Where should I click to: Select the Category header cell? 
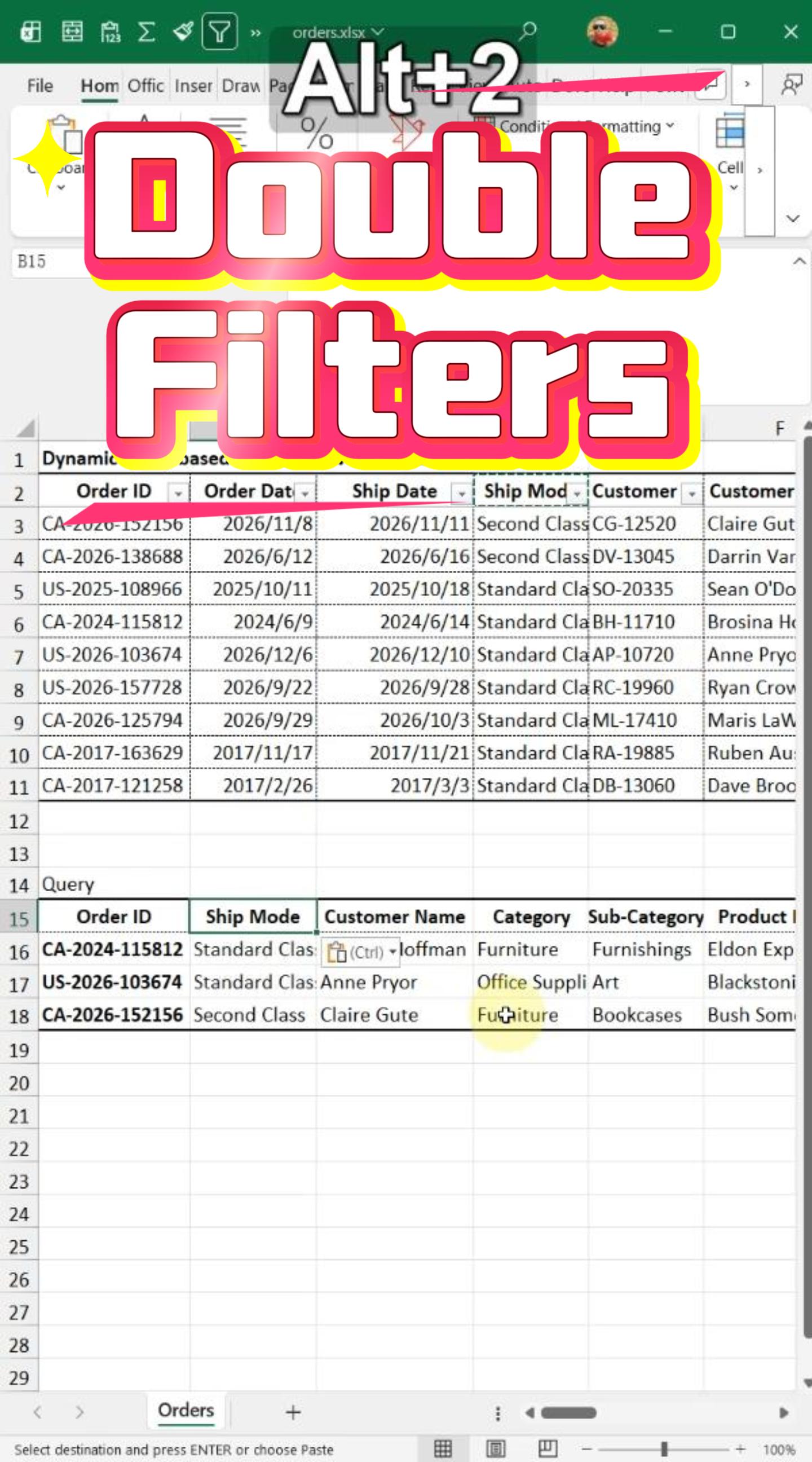coord(531,917)
